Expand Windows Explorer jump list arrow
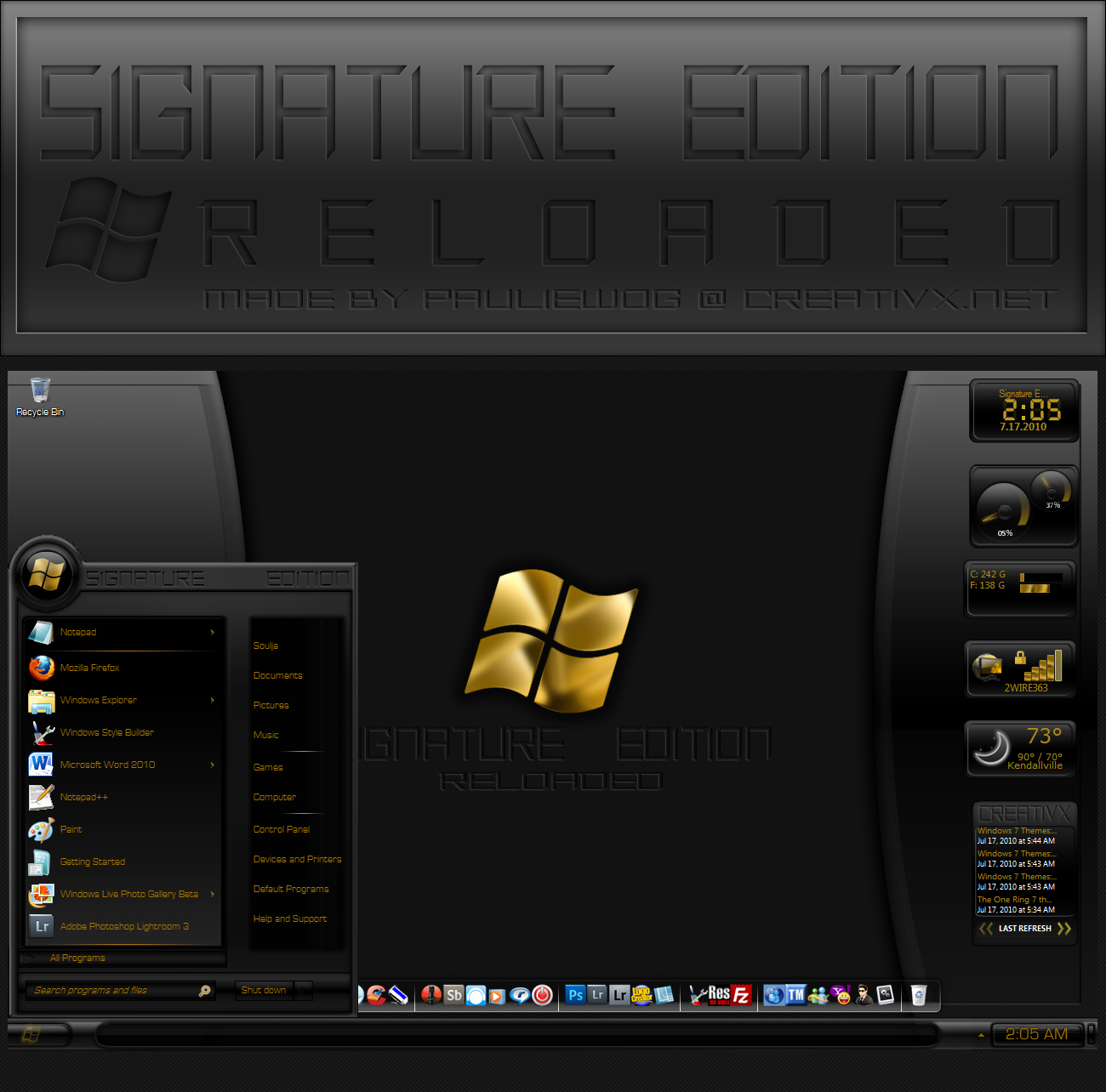 213,700
